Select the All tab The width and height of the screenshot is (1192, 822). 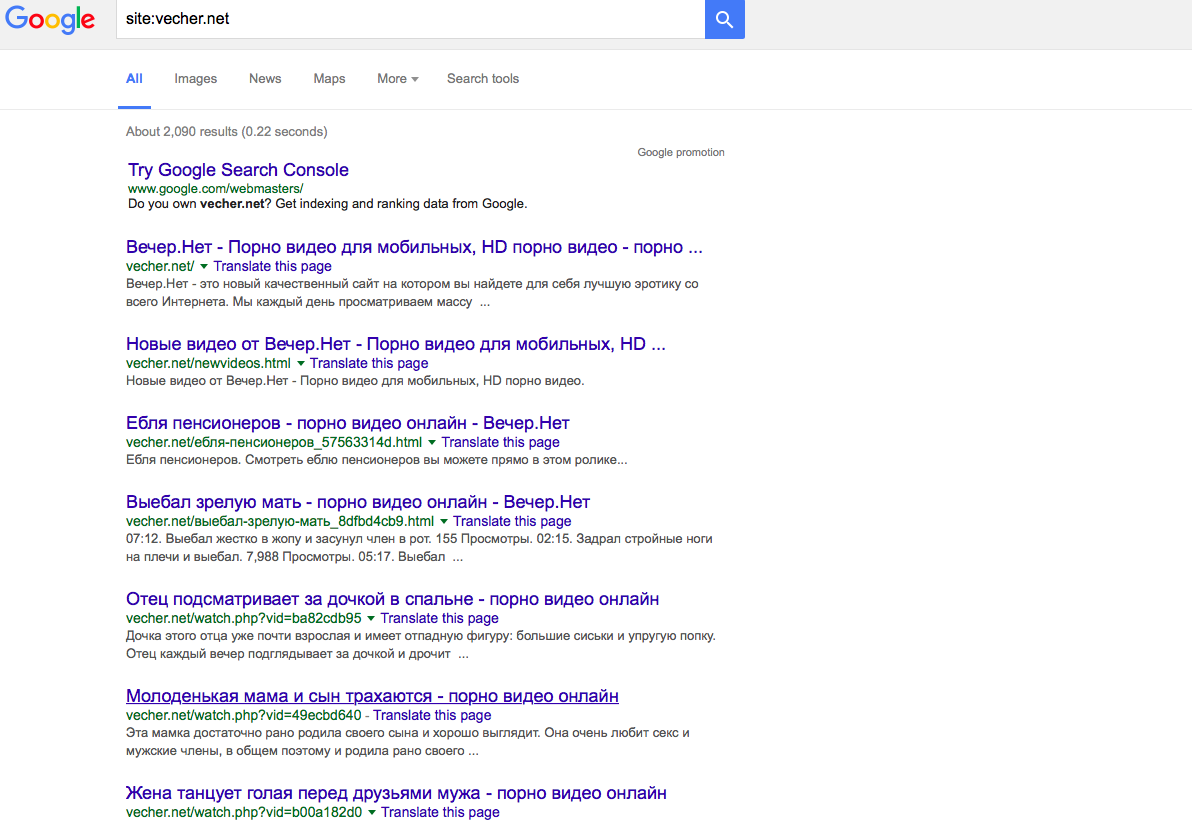[135, 78]
